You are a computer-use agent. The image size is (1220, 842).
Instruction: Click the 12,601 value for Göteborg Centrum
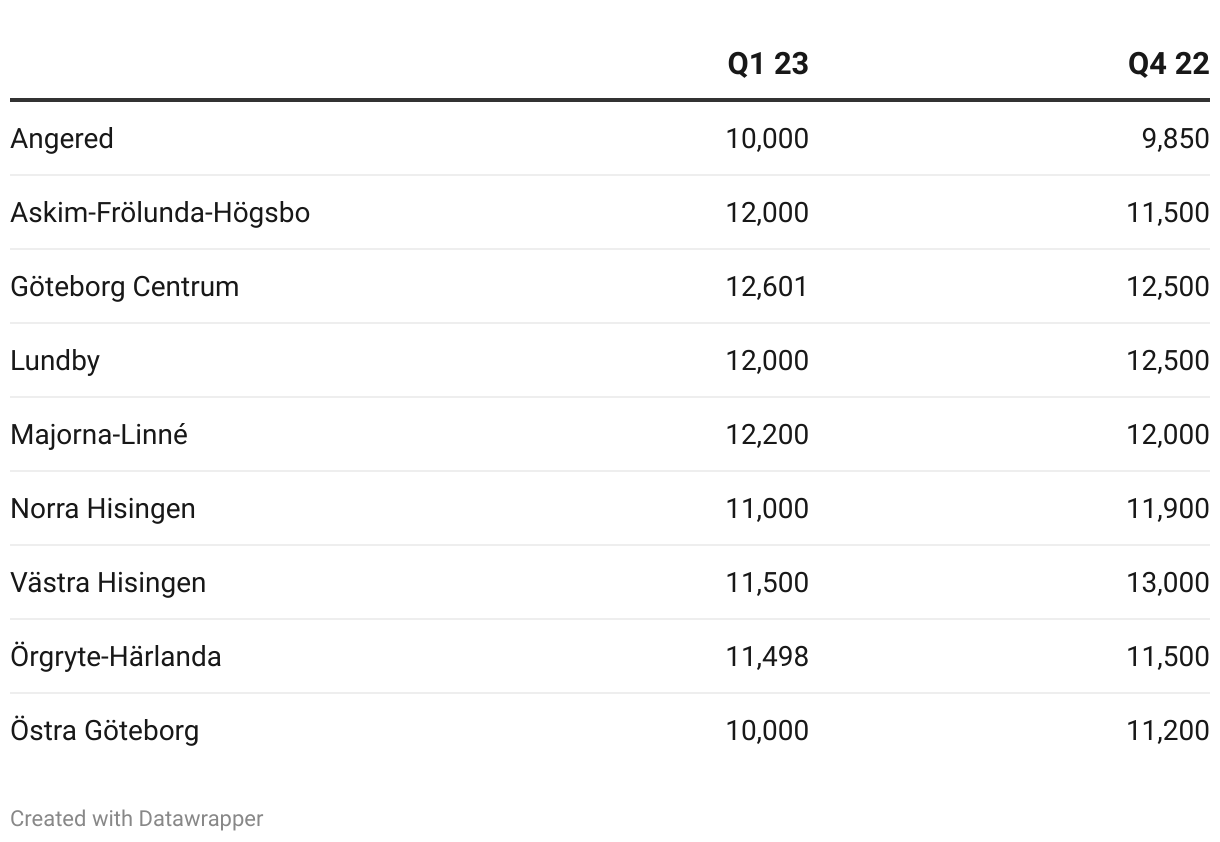tap(767, 286)
